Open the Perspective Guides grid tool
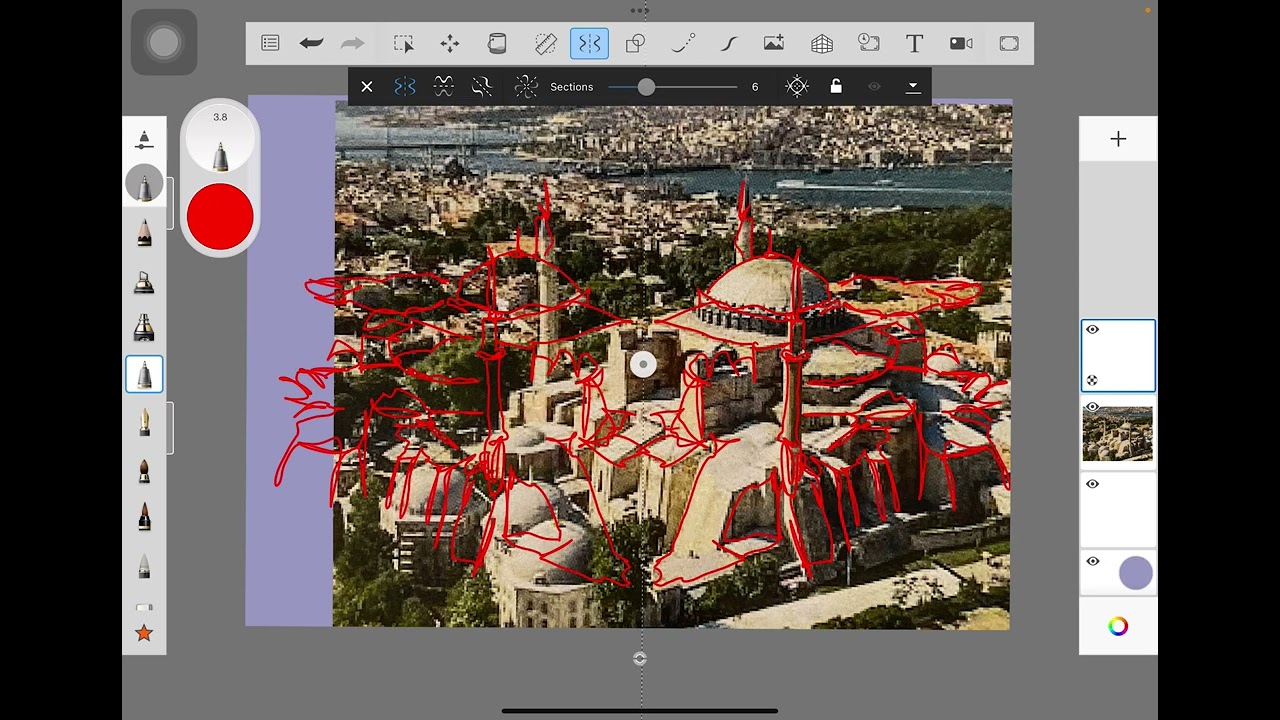This screenshot has height=720, width=1280. 822,43
